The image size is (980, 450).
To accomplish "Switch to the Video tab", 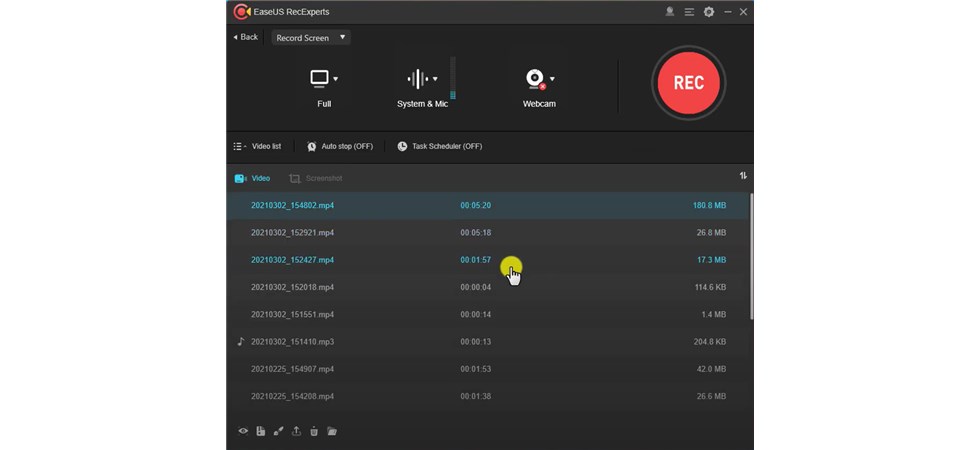I will [252, 179].
